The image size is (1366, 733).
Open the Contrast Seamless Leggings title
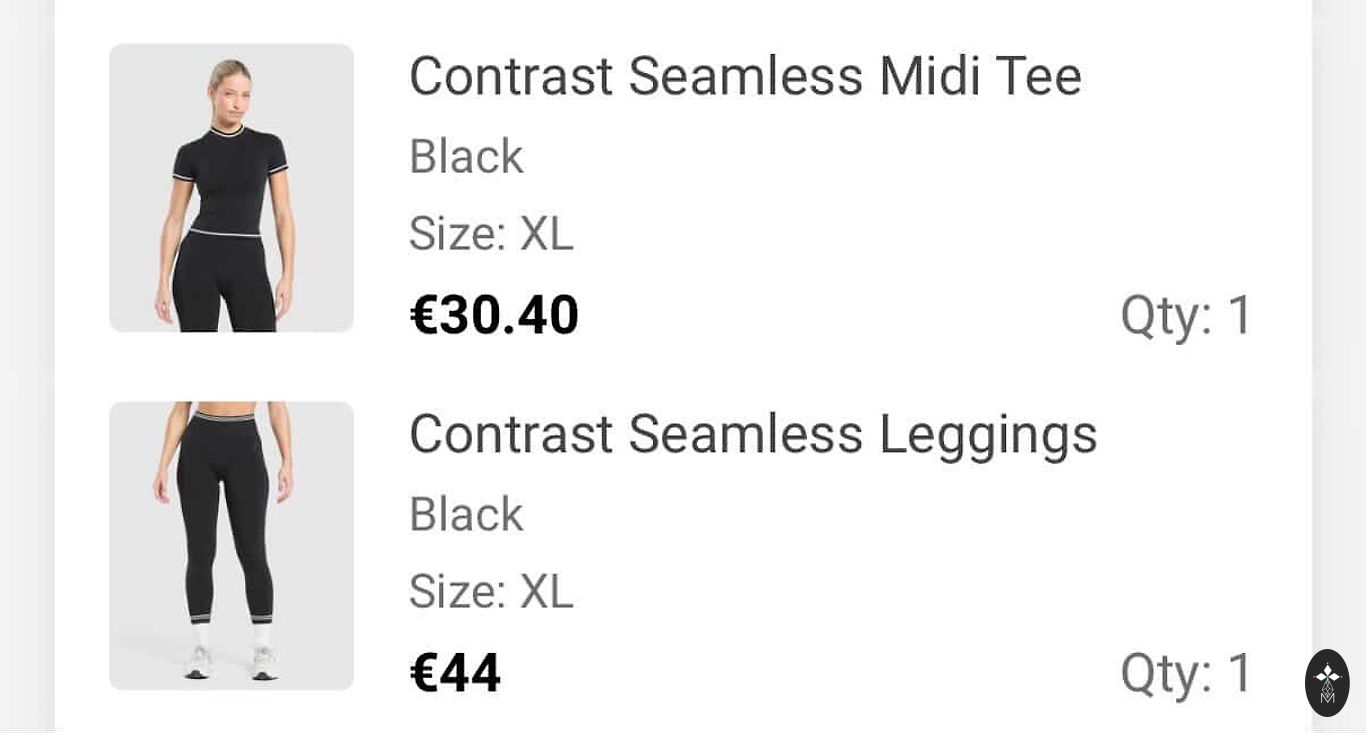coord(753,434)
